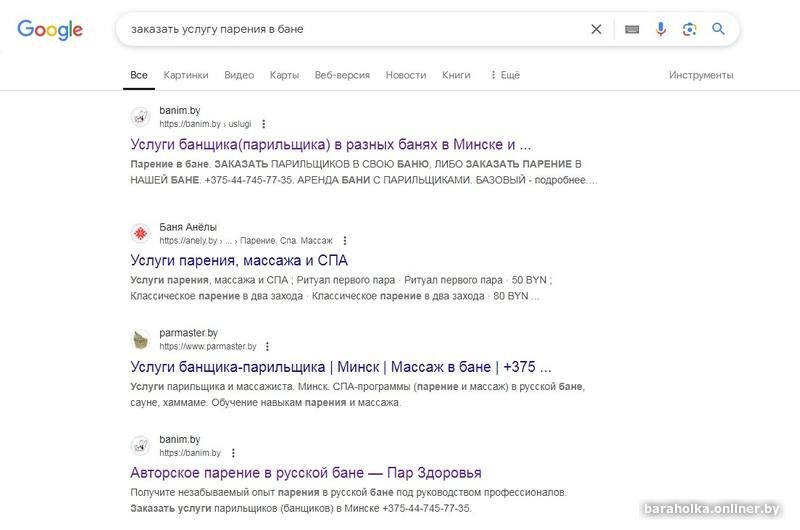Switch to the Видео tab

coord(239,75)
